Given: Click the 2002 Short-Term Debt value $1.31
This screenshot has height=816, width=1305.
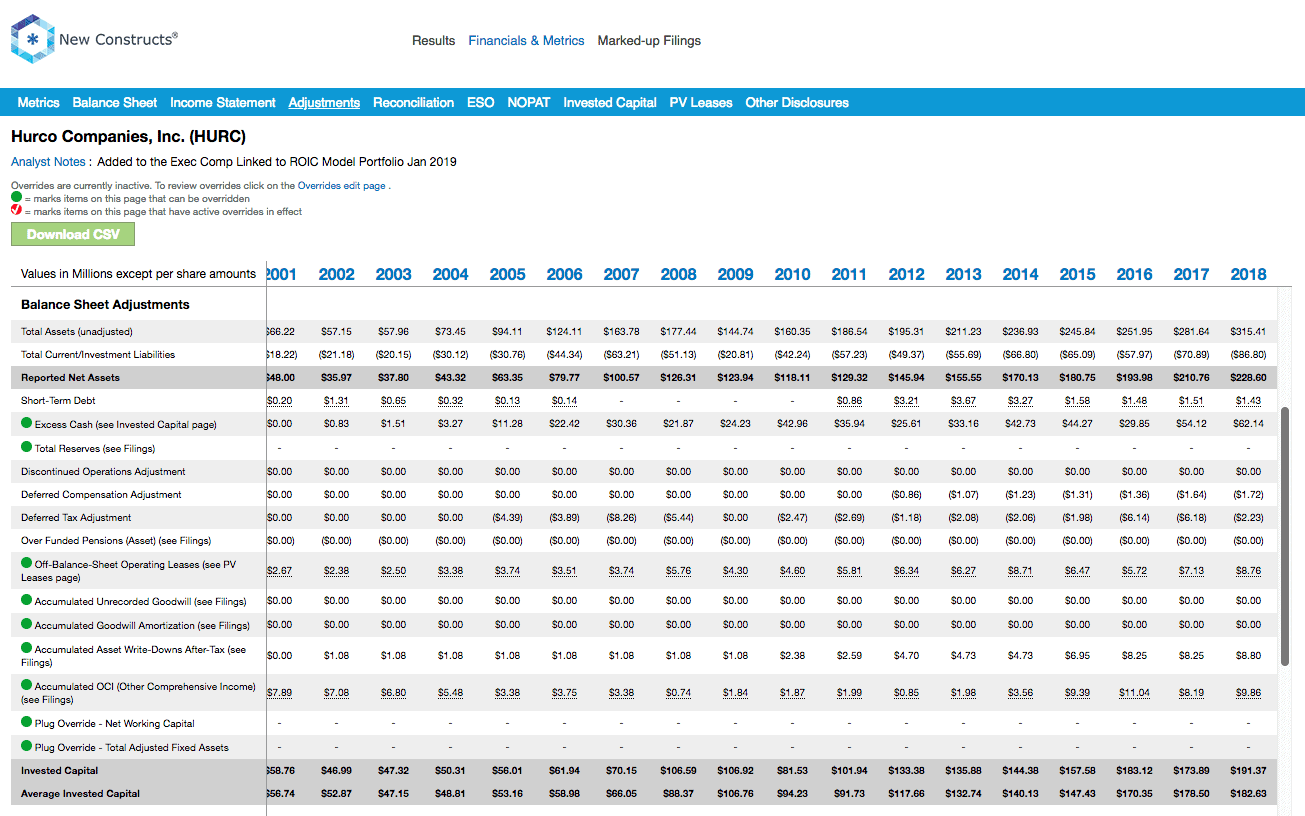Looking at the screenshot, I should 337,401.
